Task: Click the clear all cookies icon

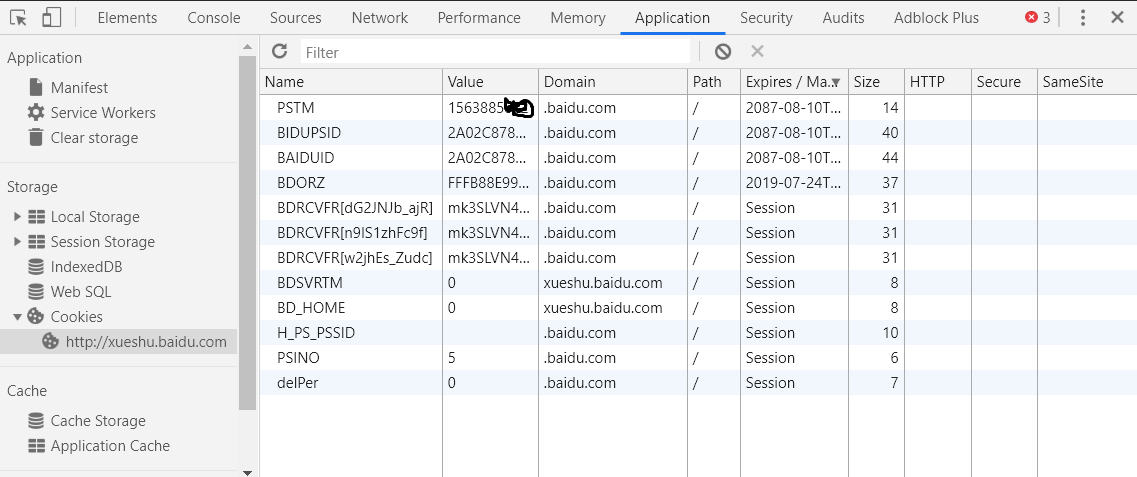Action: point(722,52)
